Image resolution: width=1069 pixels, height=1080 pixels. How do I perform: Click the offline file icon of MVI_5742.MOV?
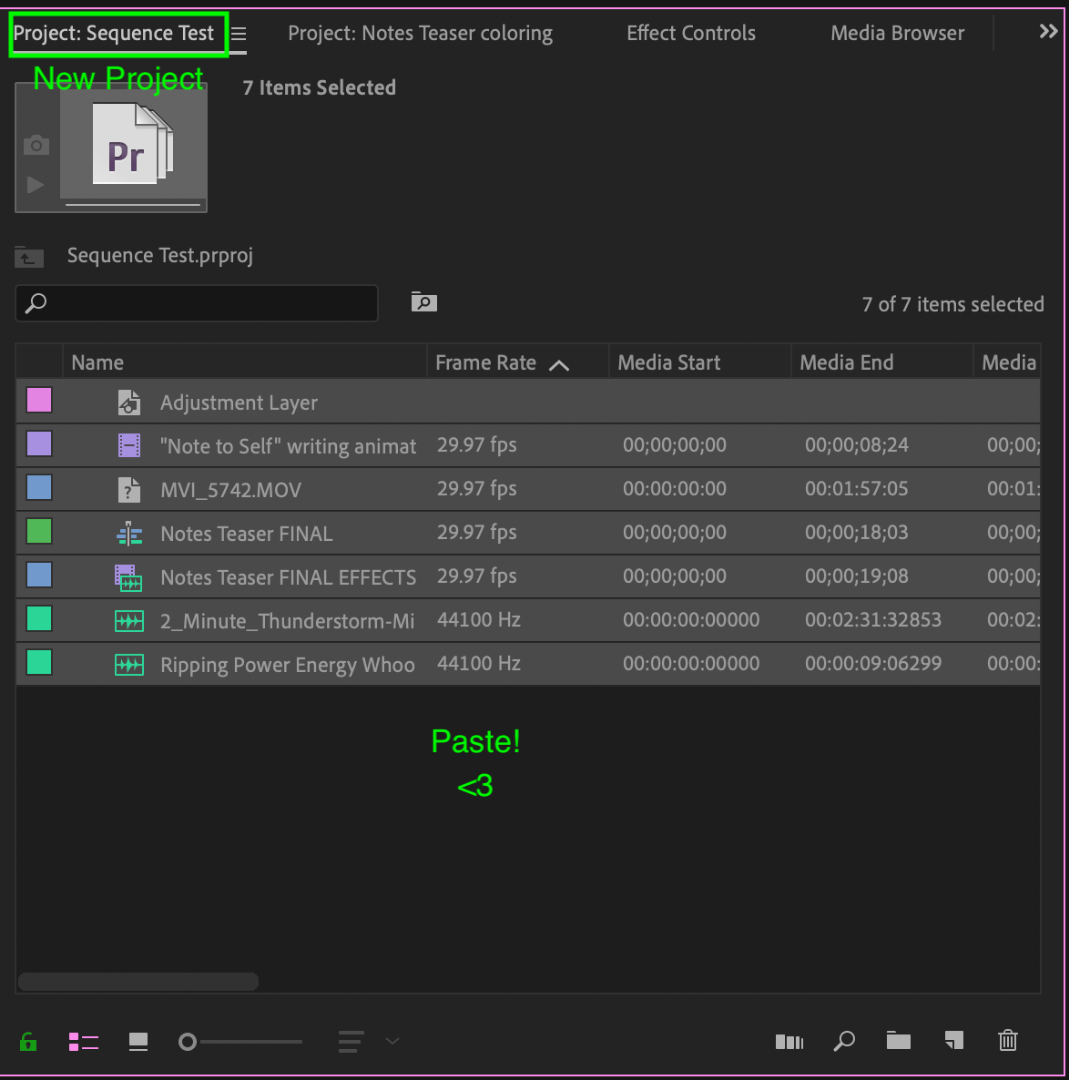[129, 490]
